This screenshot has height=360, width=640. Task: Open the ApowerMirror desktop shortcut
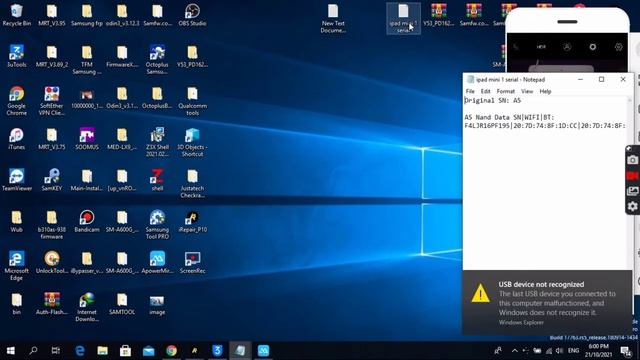tap(157, 262)
